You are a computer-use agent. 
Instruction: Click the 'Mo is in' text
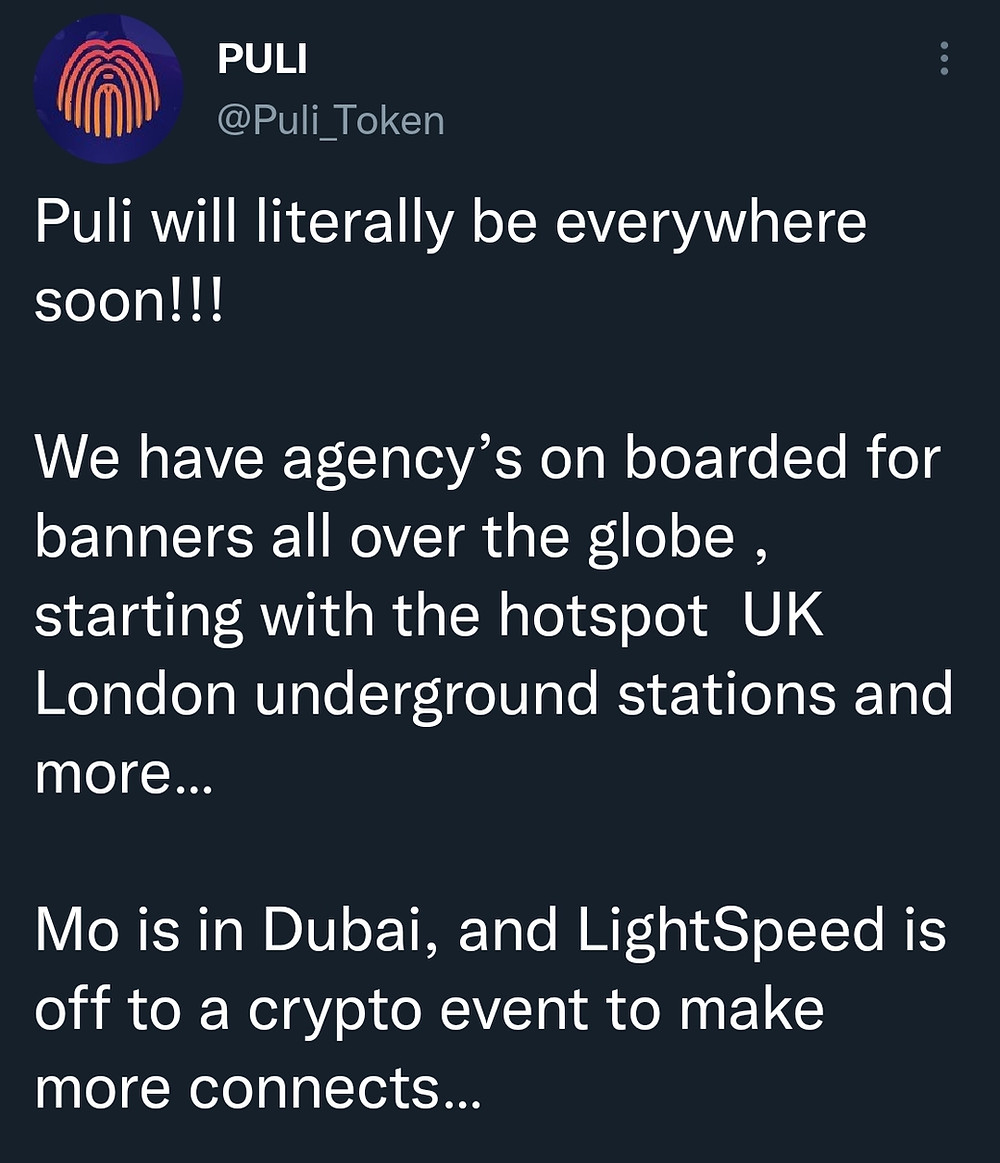point(139,930)
